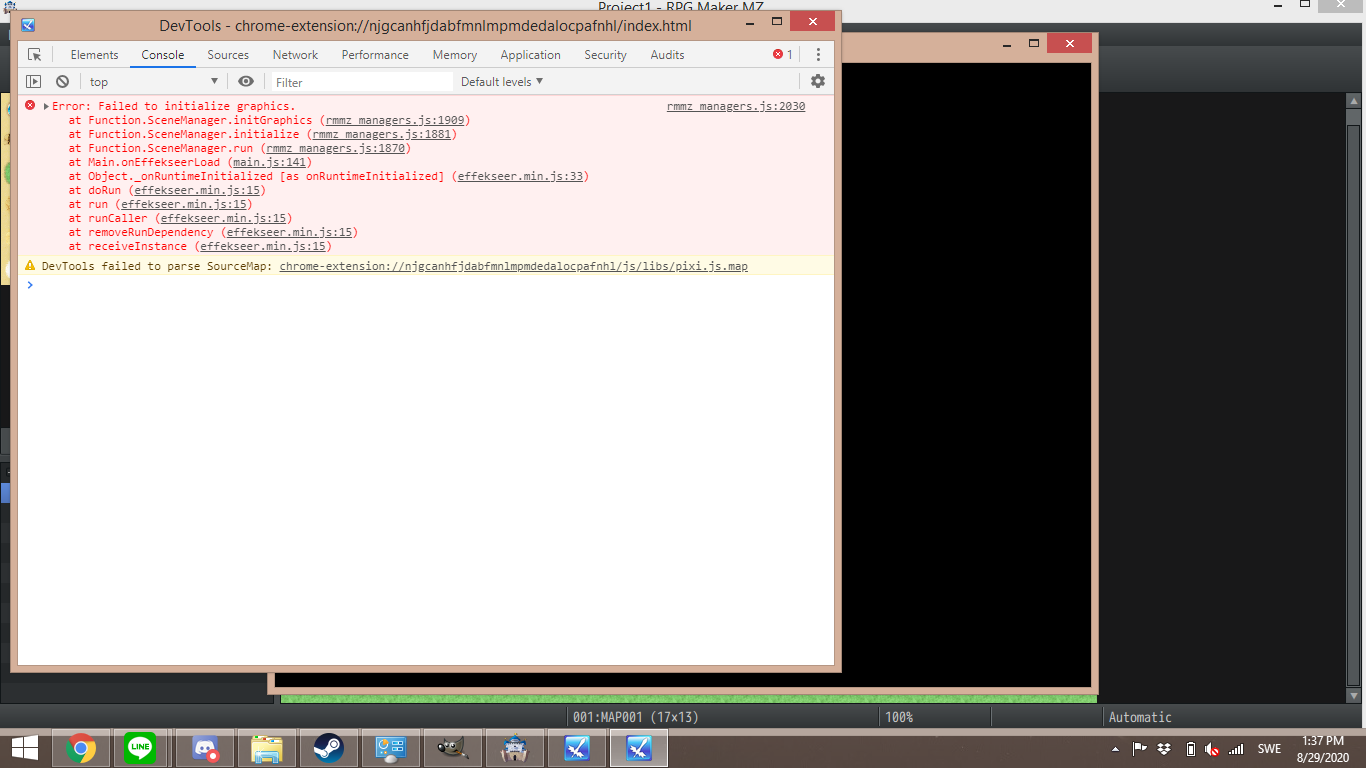Open the Default levels dropdown
Image resolution: width=1366 pixels, height=768 pixels.
point(502,82)
